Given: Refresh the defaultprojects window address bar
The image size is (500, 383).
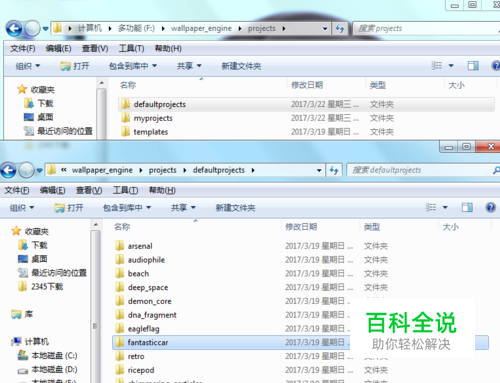Looking at the screenshot, I should coord(334,170).
